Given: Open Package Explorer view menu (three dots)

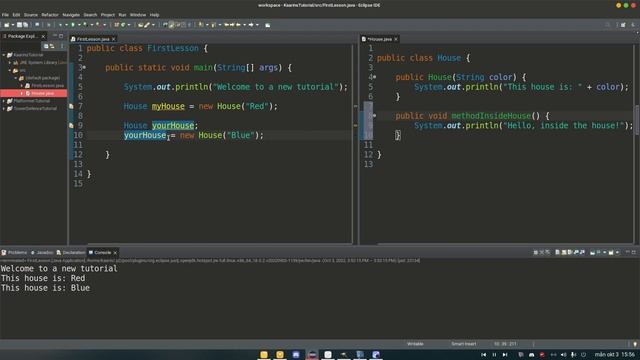Looking at the screenshot, I should [x=62, y=46].
